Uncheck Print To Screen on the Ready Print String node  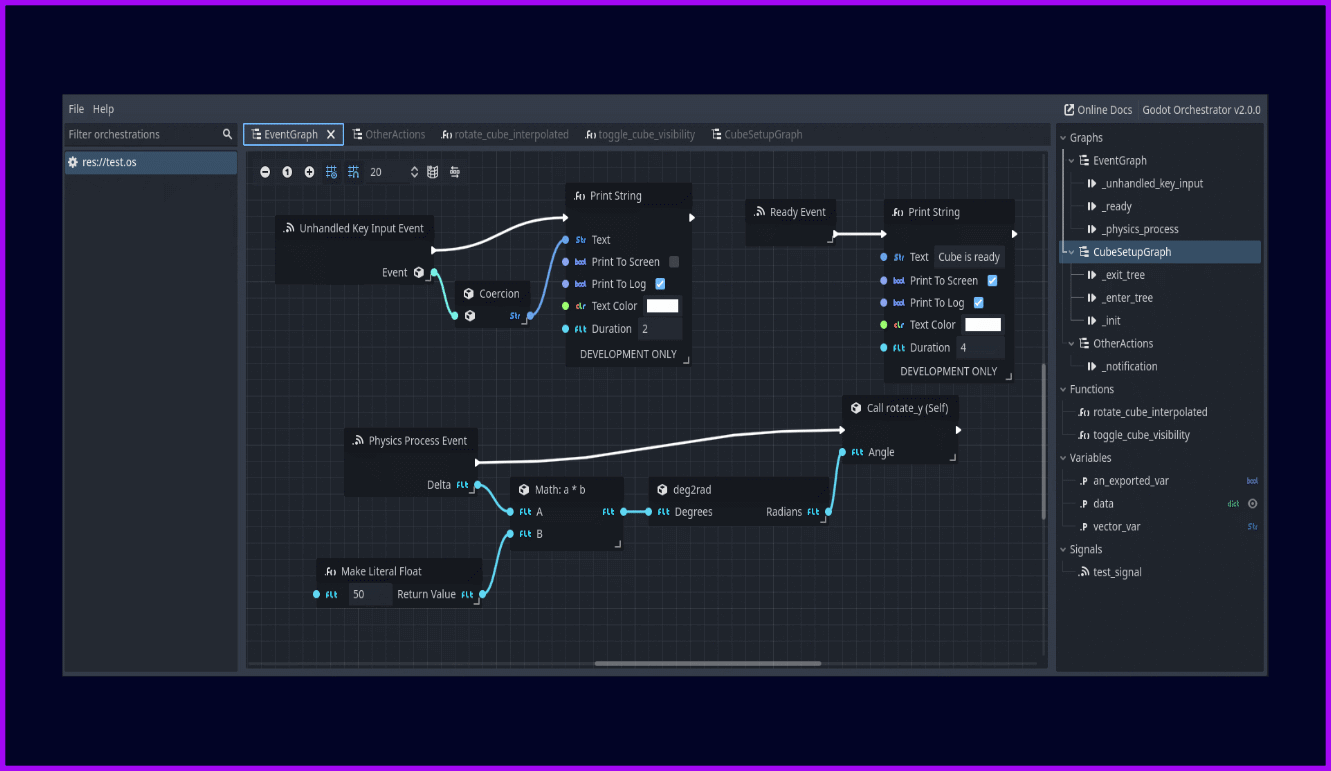pyautogui.click(x=992, y=281)
